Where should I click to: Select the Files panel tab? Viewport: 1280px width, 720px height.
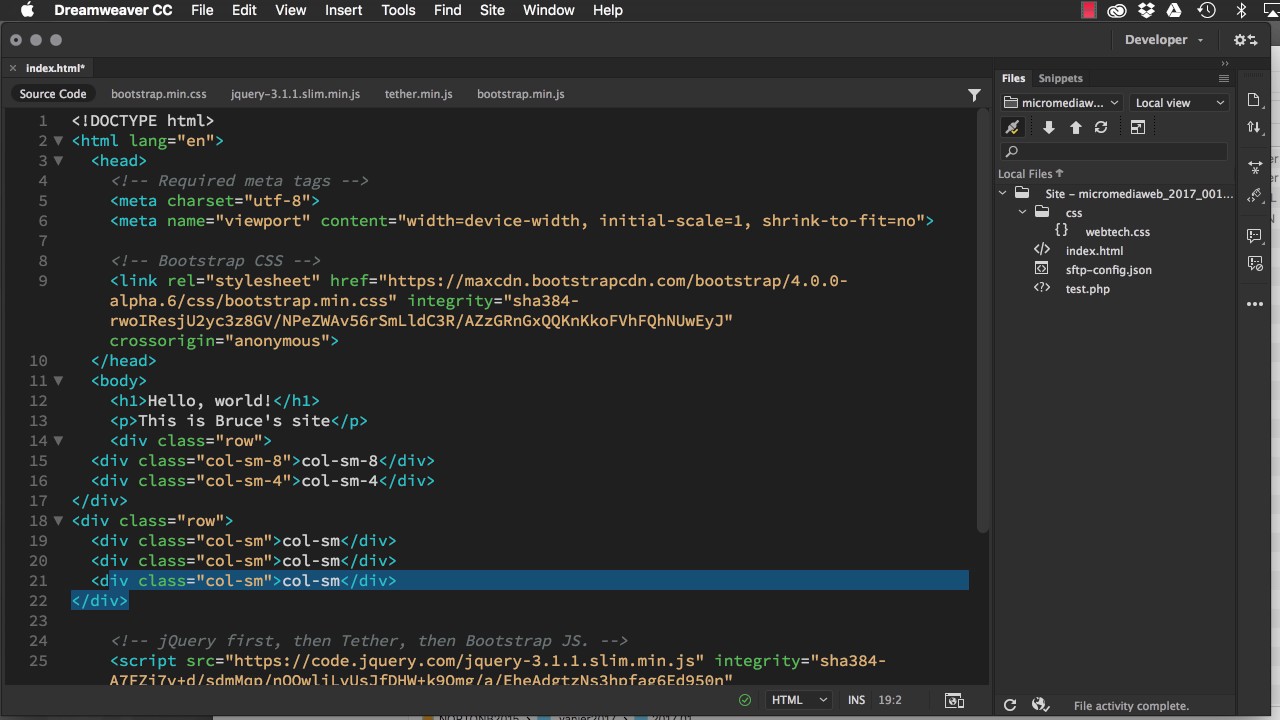coord(1013,78)
